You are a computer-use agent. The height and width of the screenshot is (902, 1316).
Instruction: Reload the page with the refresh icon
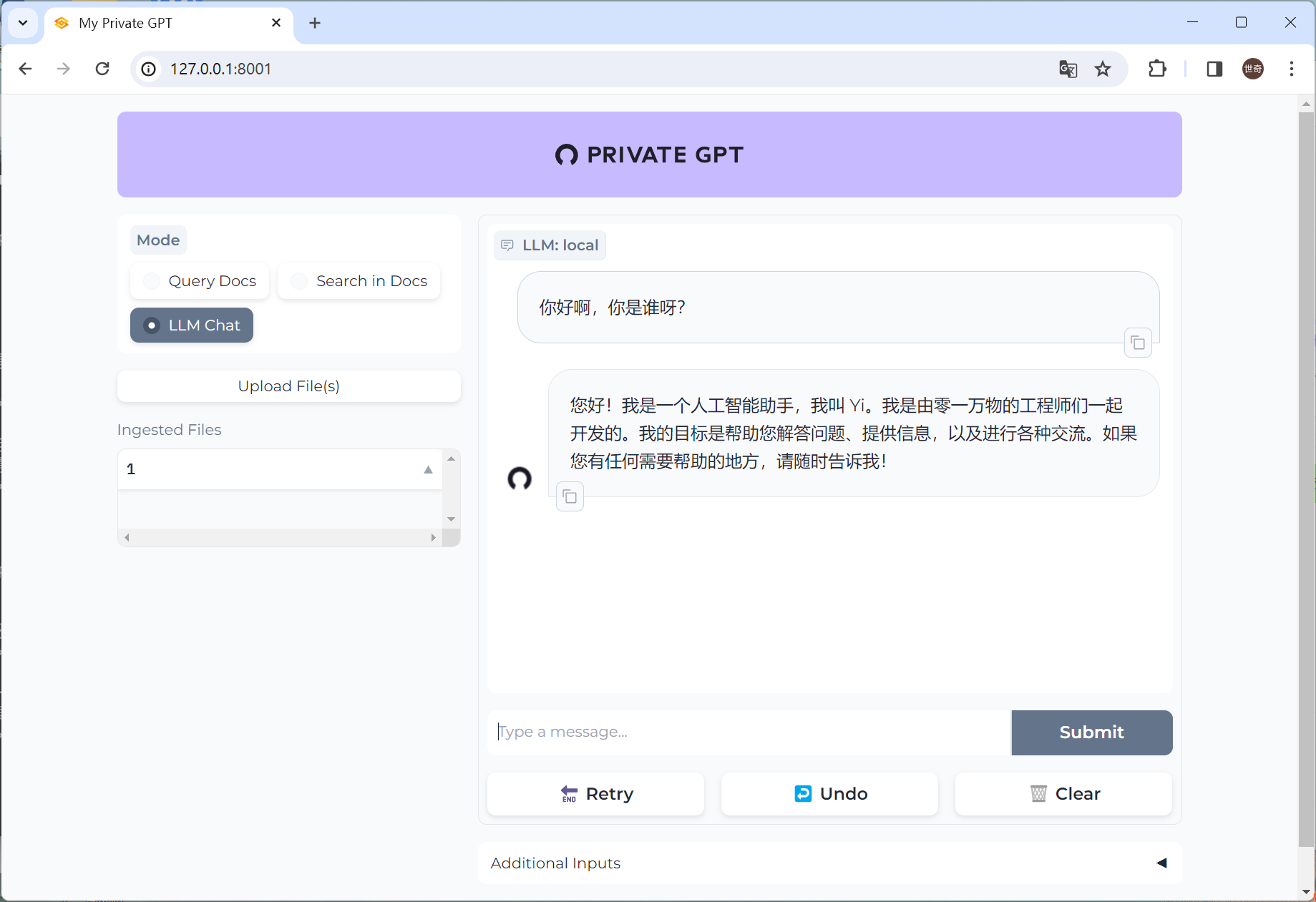tap(102, 69)
